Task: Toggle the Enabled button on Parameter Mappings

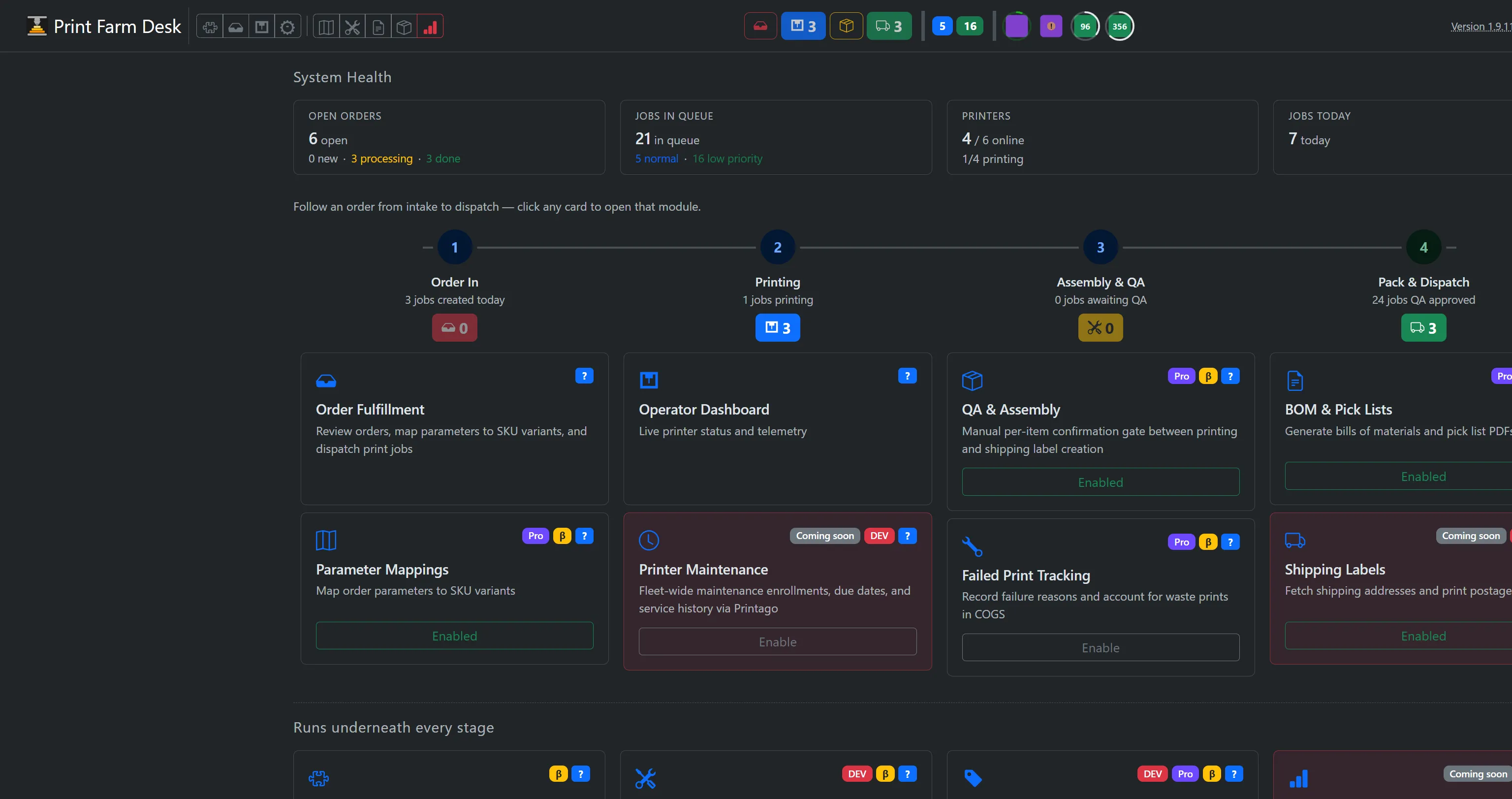Action: click(x=454, y=636)
